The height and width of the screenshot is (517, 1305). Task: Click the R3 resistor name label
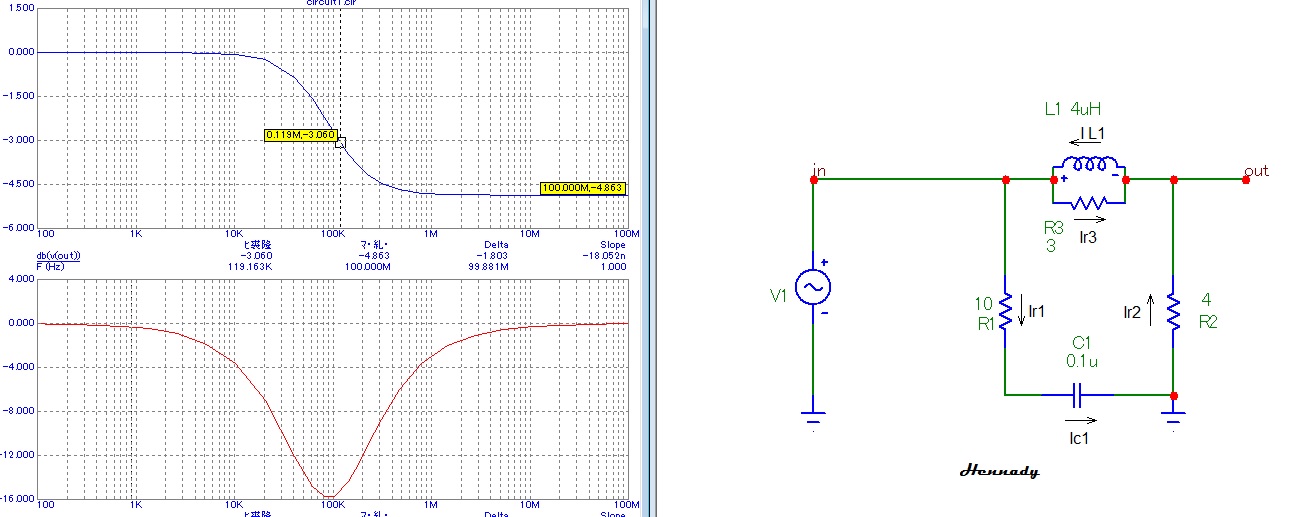[1054, 228]
